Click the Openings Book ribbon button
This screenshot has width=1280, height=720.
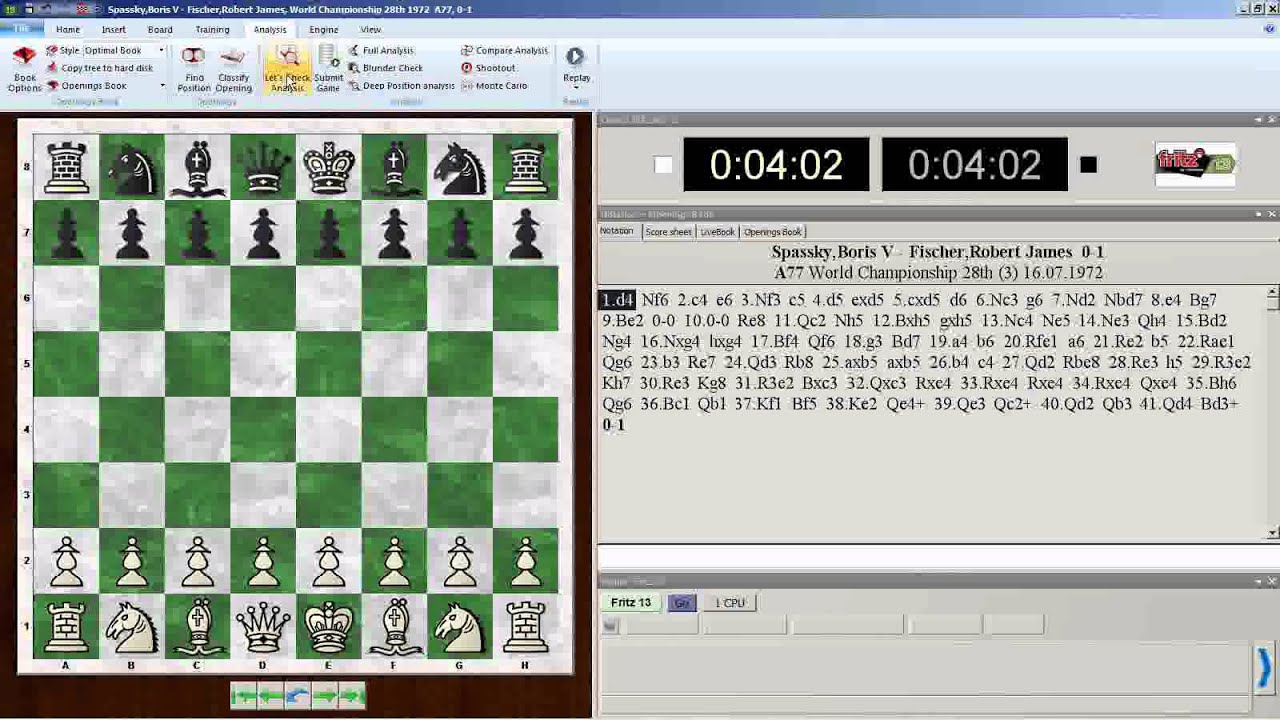87,86
